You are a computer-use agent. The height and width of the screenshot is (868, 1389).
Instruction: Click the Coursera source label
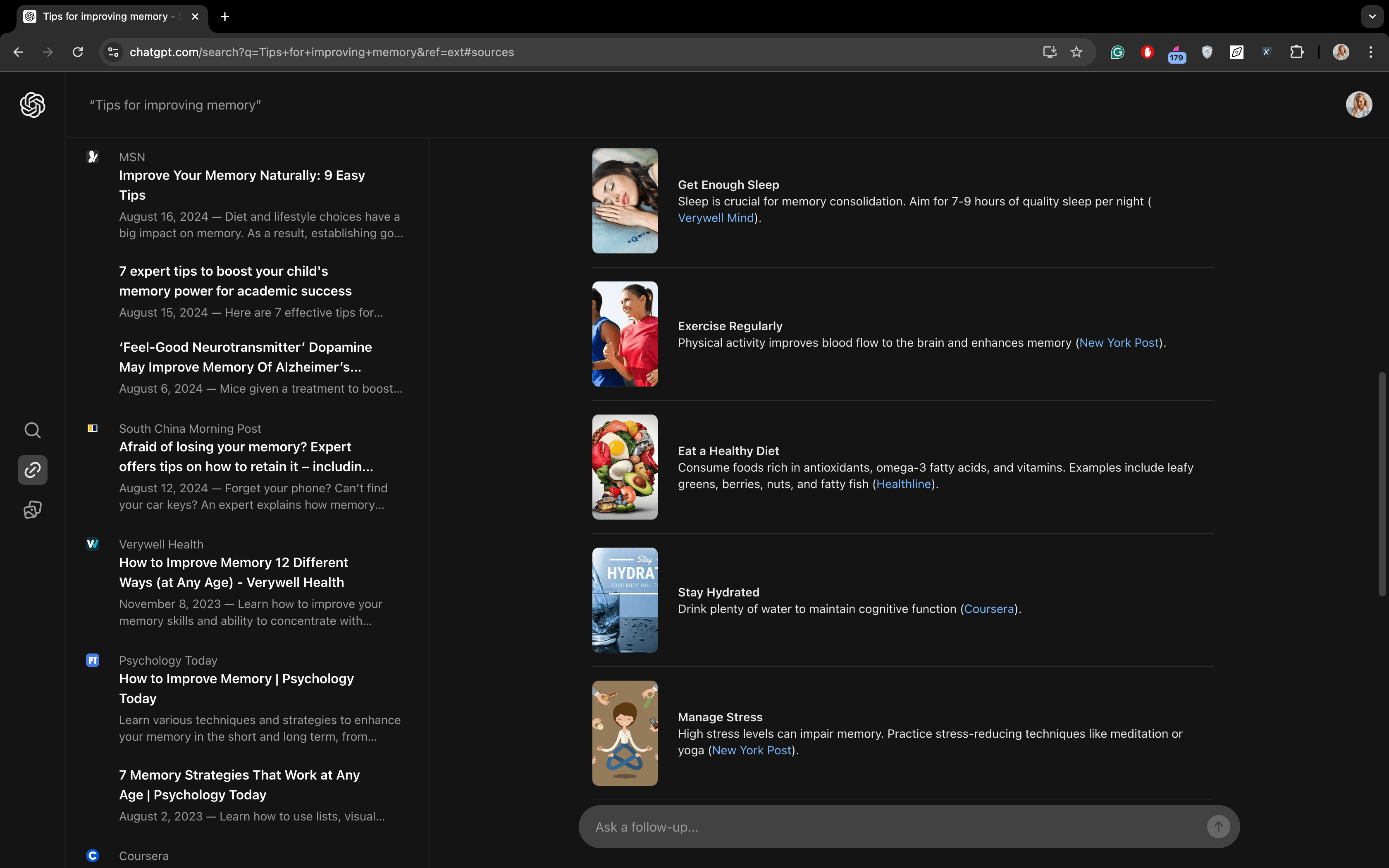click(x=144, y=856)
